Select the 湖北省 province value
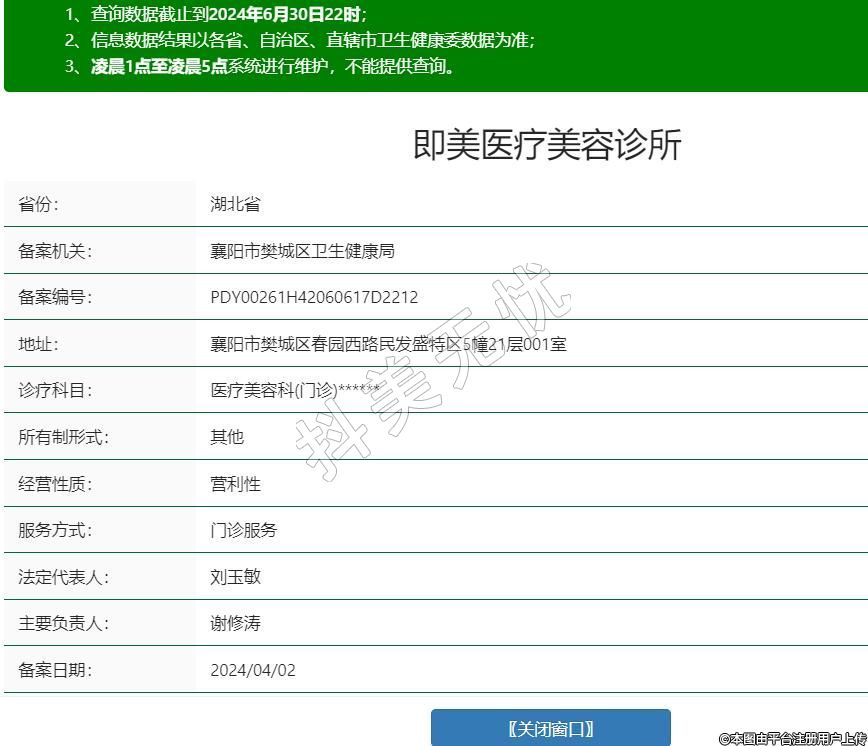Image resolution: width=868 pixels, height=746 pixels. (235, 204)
